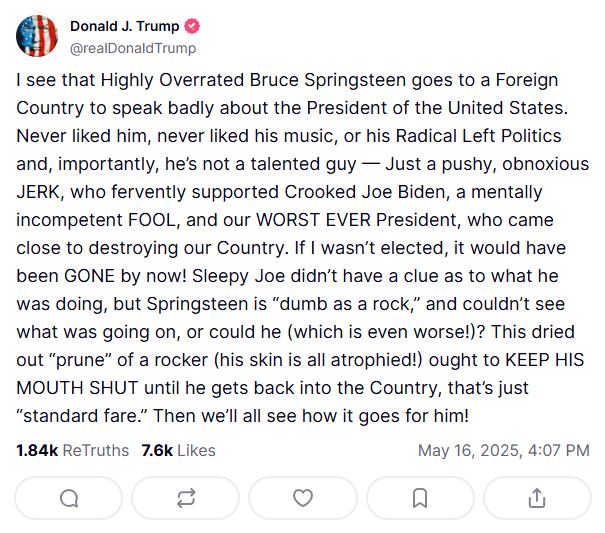Open the Donald J. Trump display name
The height and width of the screenshot is (533, 605).
(x=125, y=26)
